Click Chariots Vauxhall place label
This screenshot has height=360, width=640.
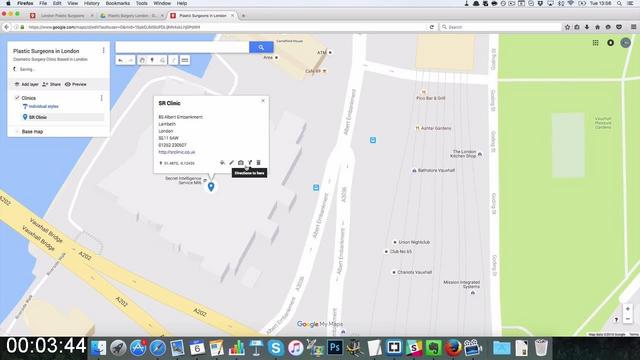[414, 272]
